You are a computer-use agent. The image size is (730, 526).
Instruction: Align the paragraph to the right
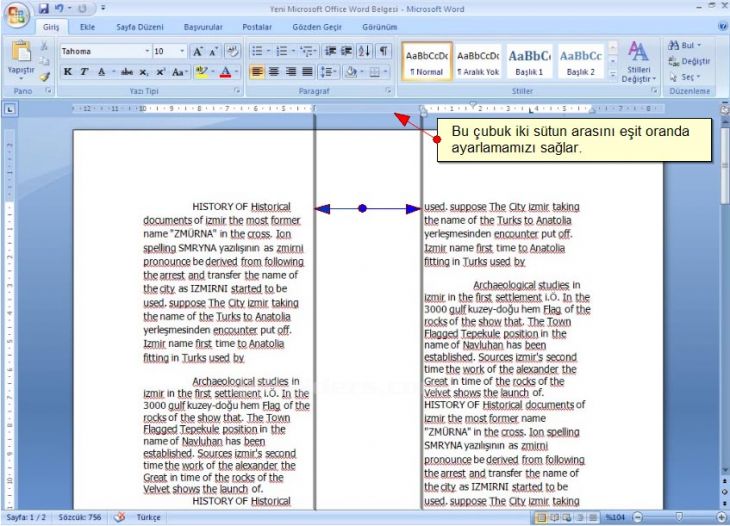pos(291,72)
